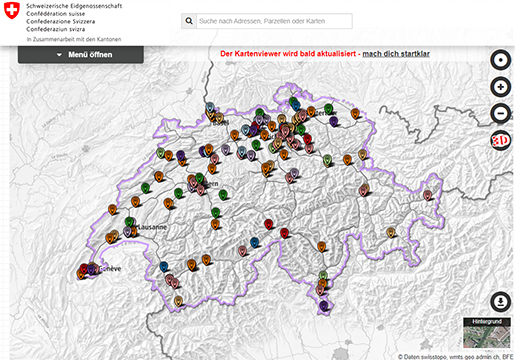Open the 'mach dich startklar' link

pyautogui.click(x=396, y=54)
